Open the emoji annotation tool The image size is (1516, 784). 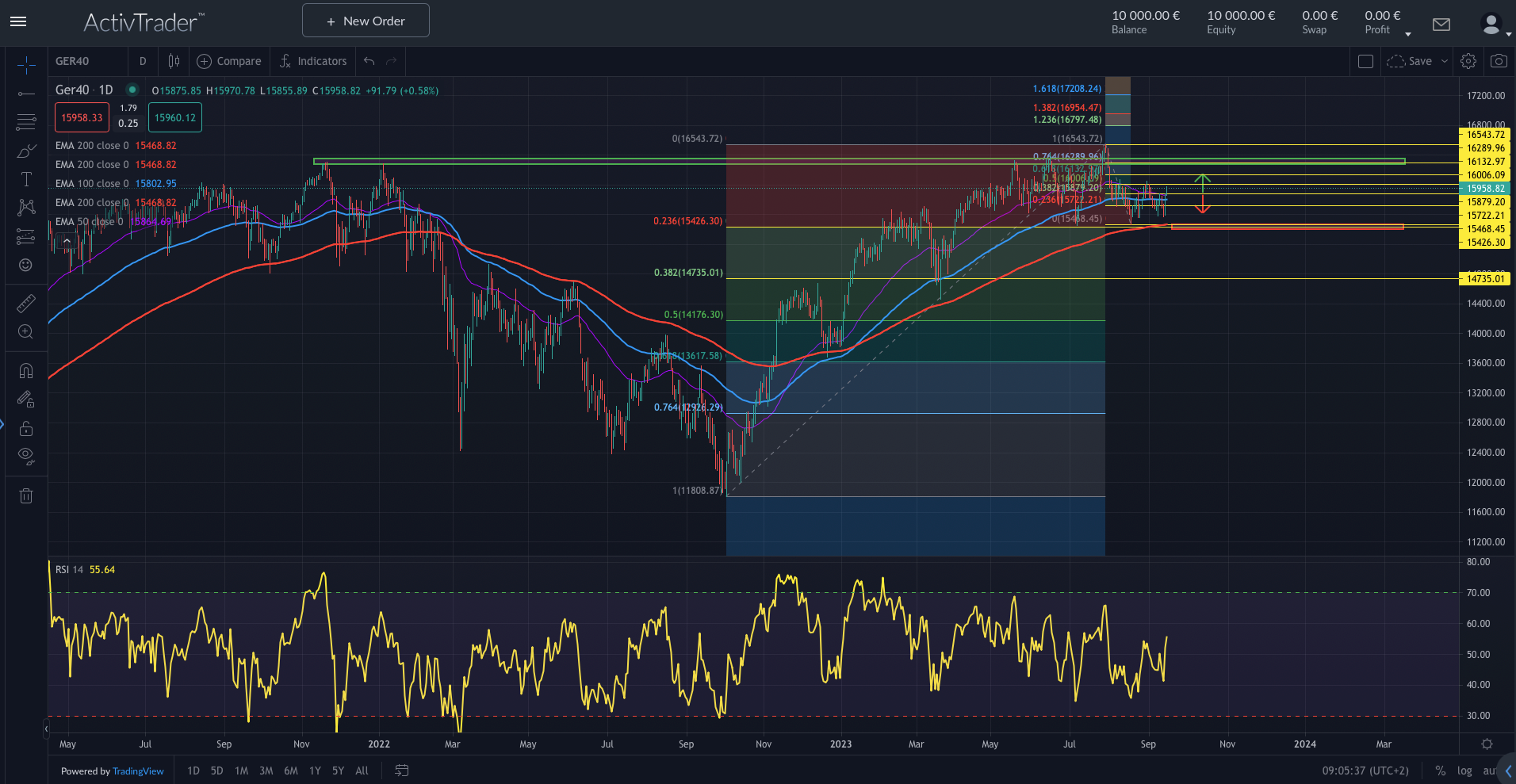click(25, 266)
